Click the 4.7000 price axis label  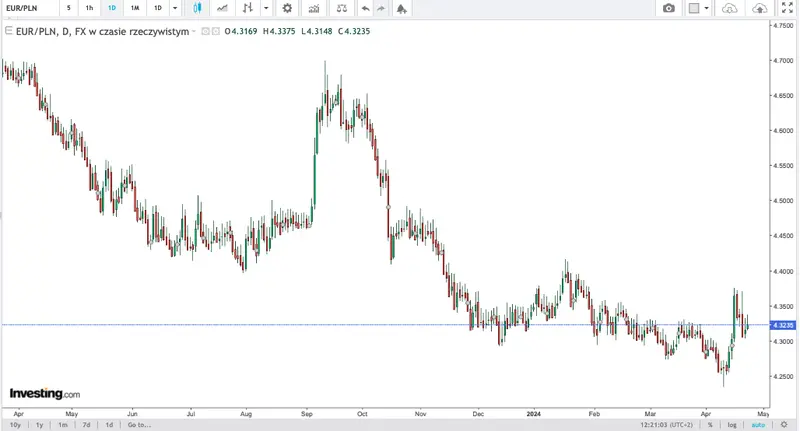783,60
